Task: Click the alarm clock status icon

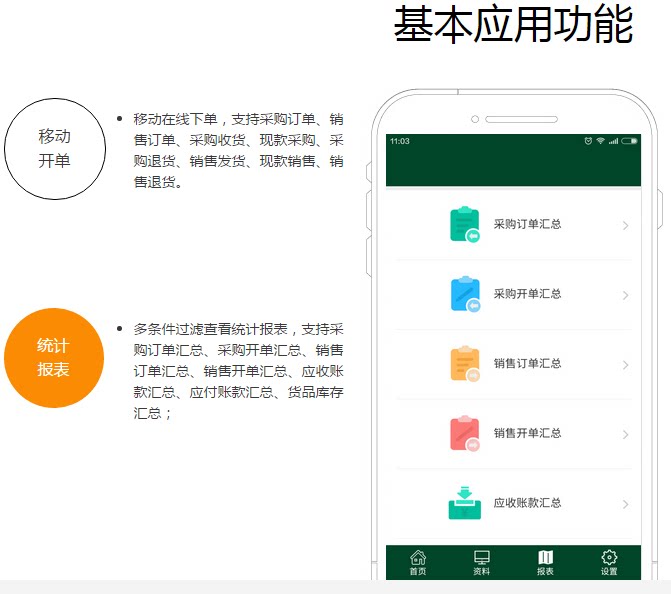Action: 588,141
